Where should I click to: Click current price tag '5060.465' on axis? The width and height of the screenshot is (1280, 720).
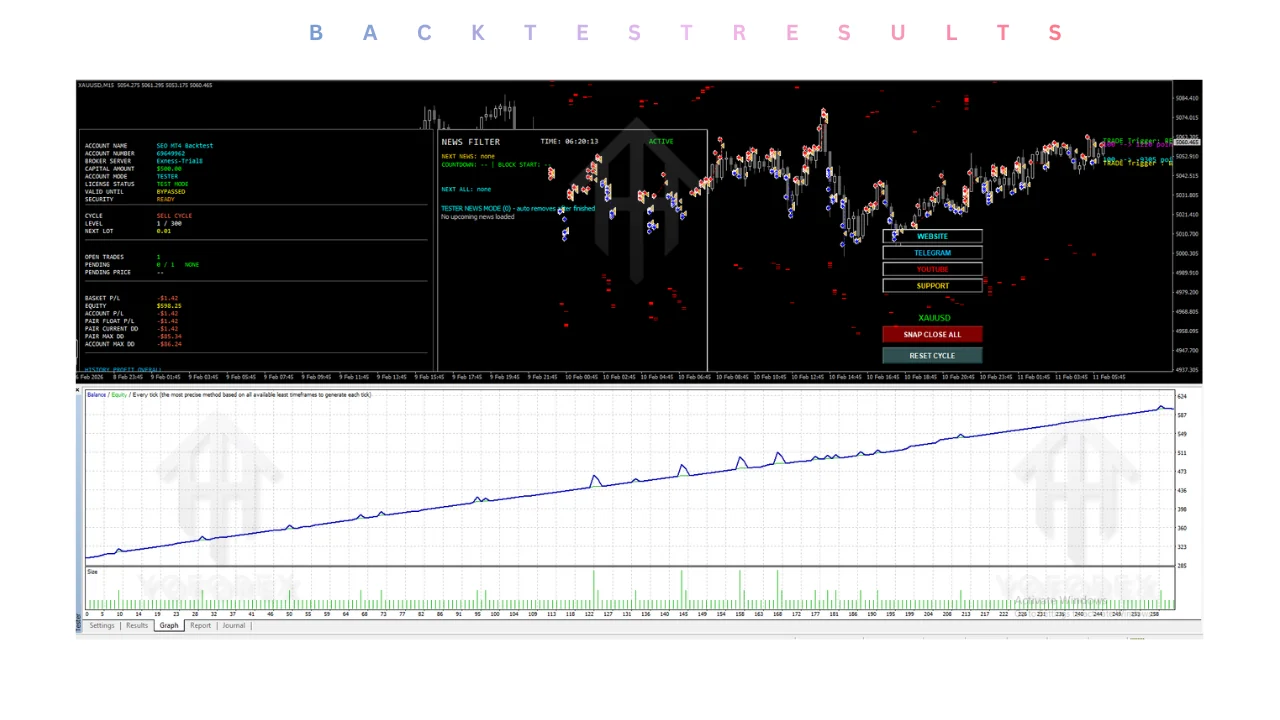1187,142
